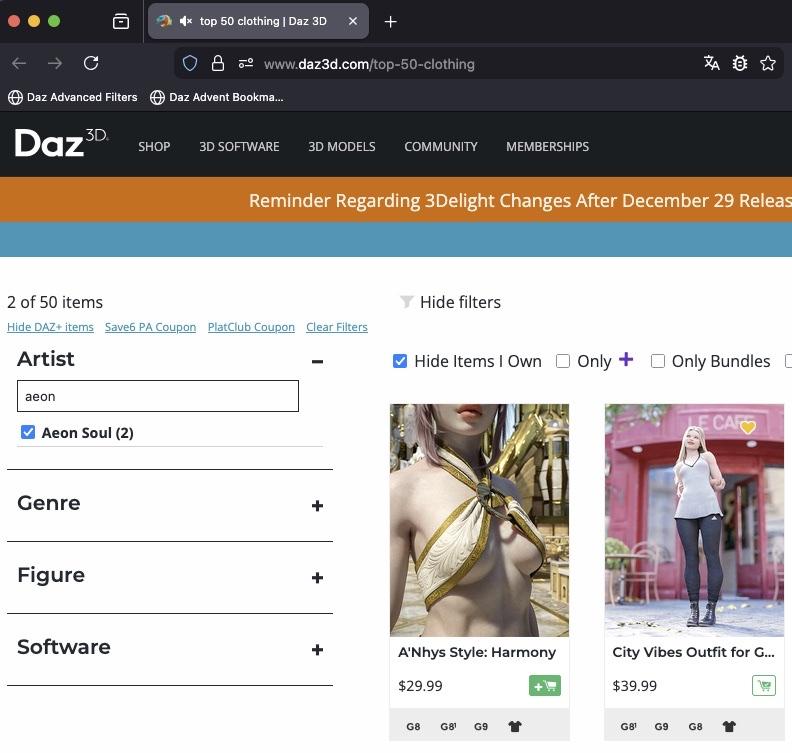Open the Daz Advanced Filters bookmark
Screen dimensions: 792x753
pyautogui.click(x=73, y=97)
